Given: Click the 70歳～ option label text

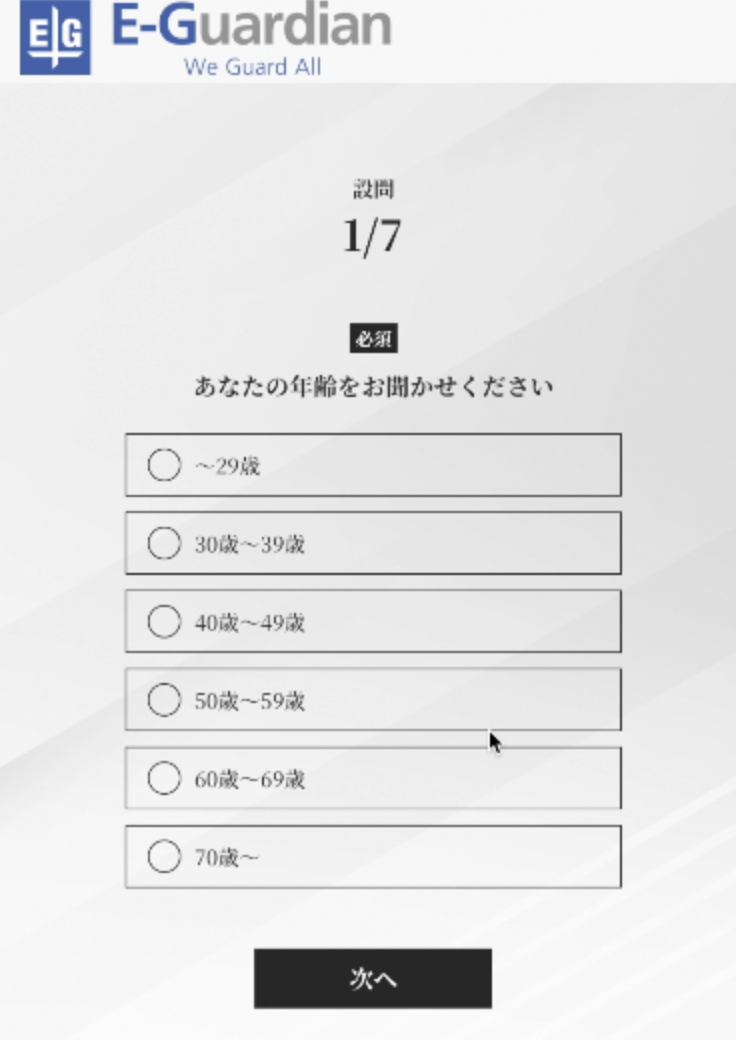Looking at the screenshot, I should [226, 858].
